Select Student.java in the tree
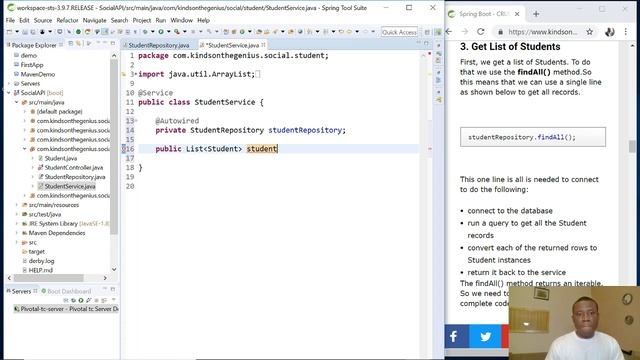 pyautogui.click(x=60, y=158)
